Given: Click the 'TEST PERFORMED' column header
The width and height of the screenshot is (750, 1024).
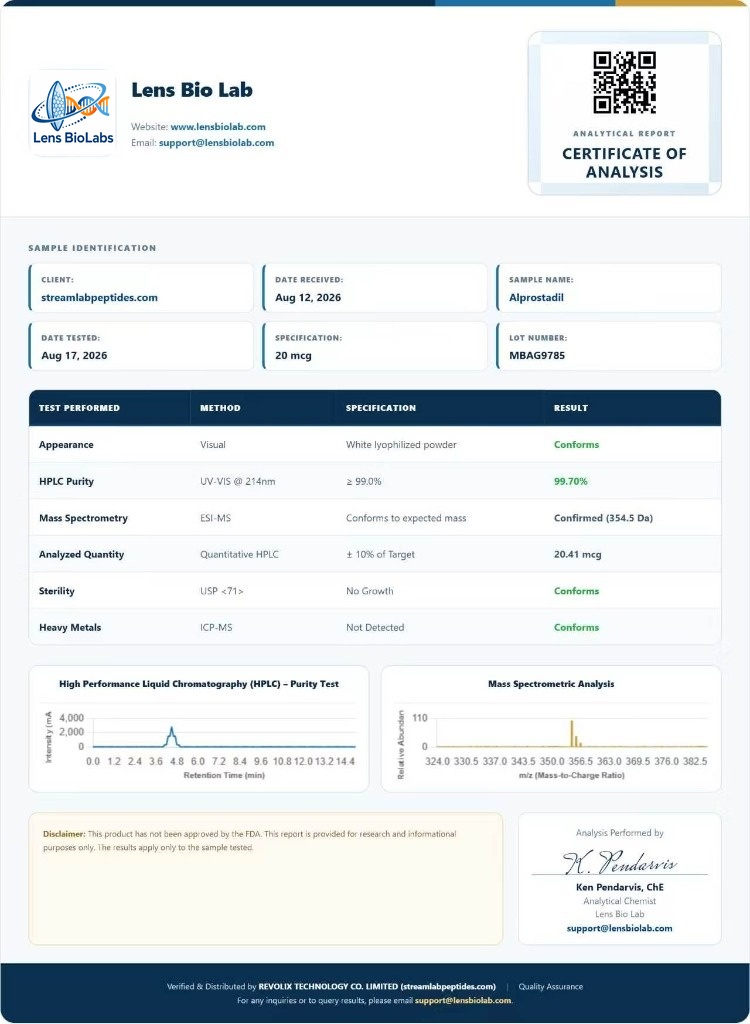Looking at the screenshot, I should tap(79, 408).
